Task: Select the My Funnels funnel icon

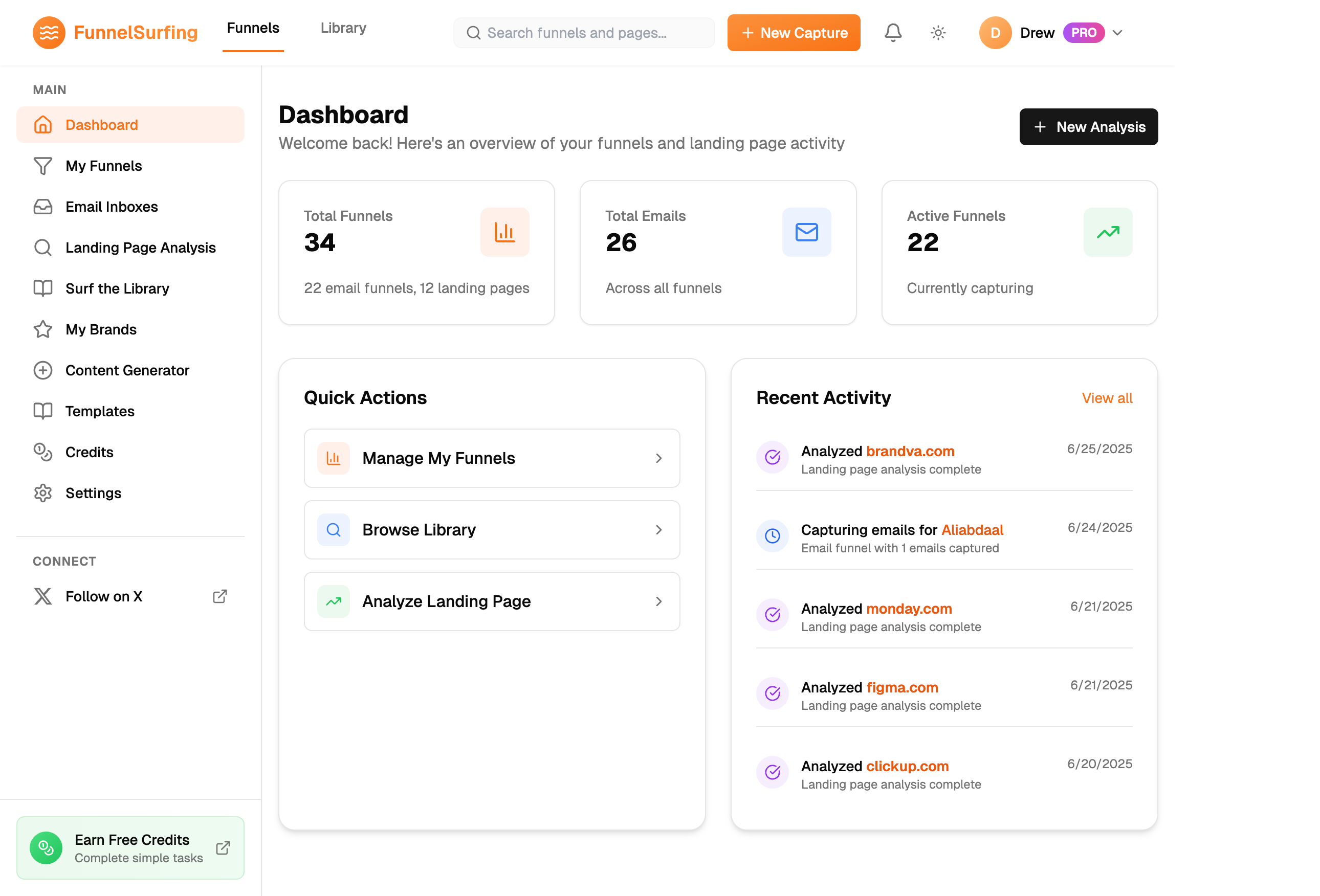Action: 42,165
